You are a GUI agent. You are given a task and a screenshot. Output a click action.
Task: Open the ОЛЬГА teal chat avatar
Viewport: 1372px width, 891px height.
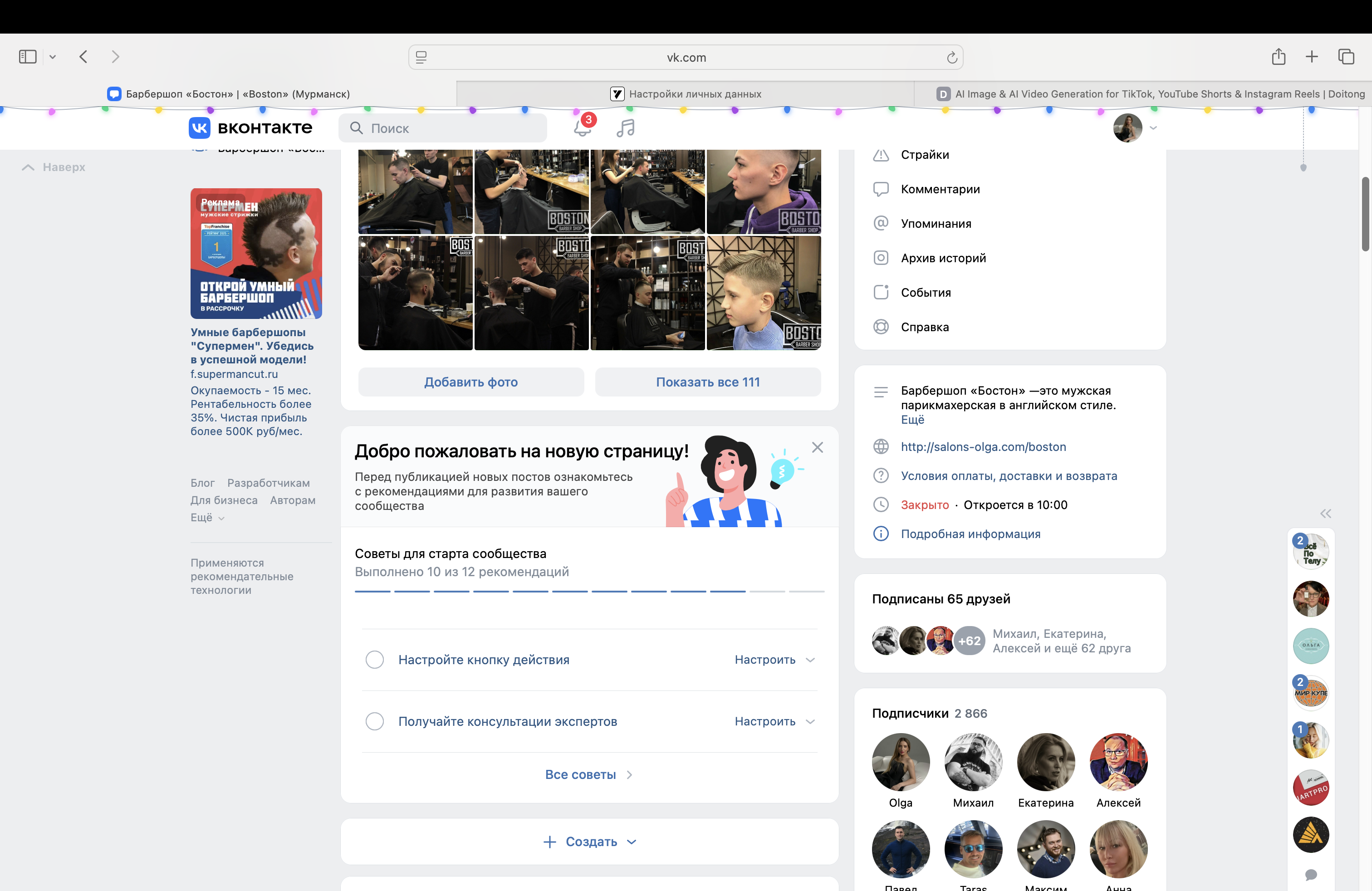1311,646
